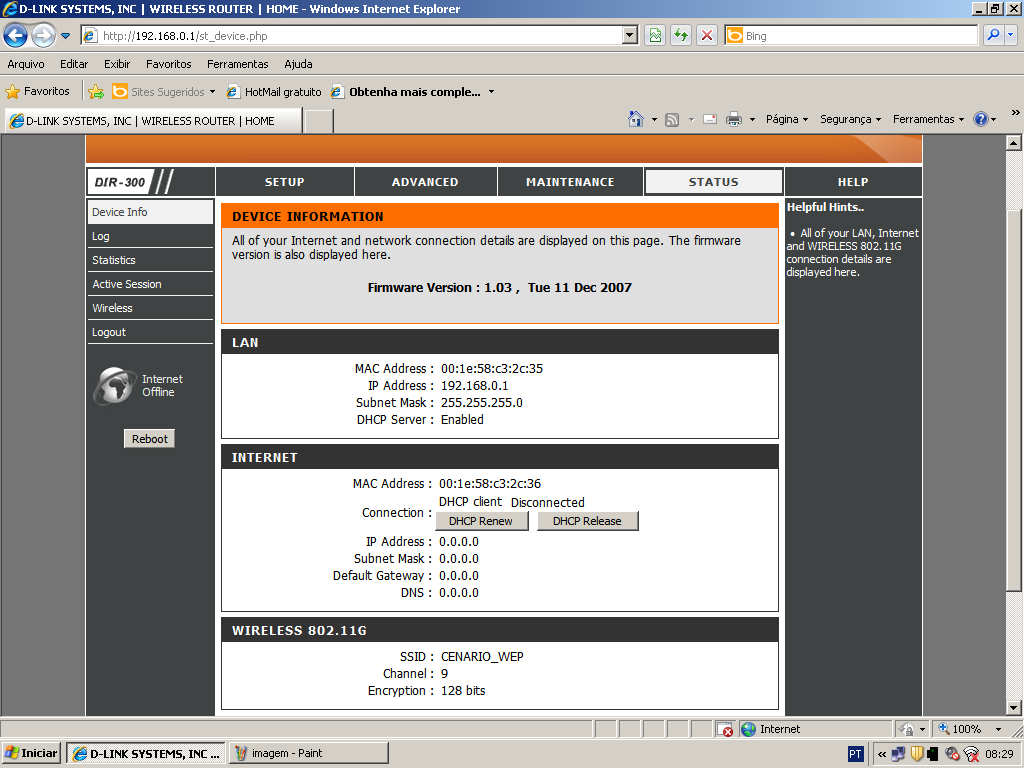The width and height of the screenshot is (1024, 768).
Task: Open Statistics in sidebar
Action: (150, 260)
